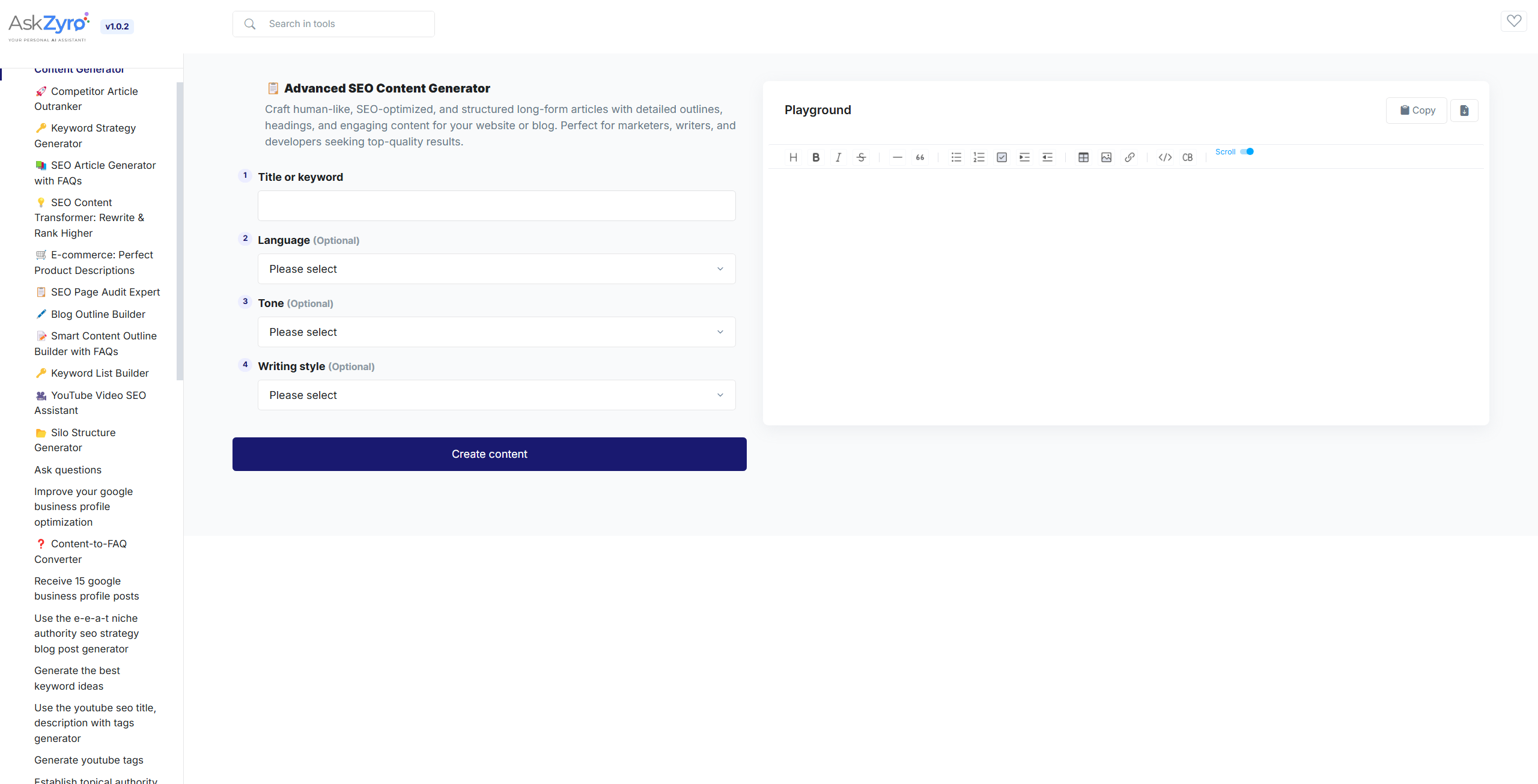Open Blog Outline Builder from sidebar
The width and height of the screenshot is (1538, 784).
pos(98,314)
